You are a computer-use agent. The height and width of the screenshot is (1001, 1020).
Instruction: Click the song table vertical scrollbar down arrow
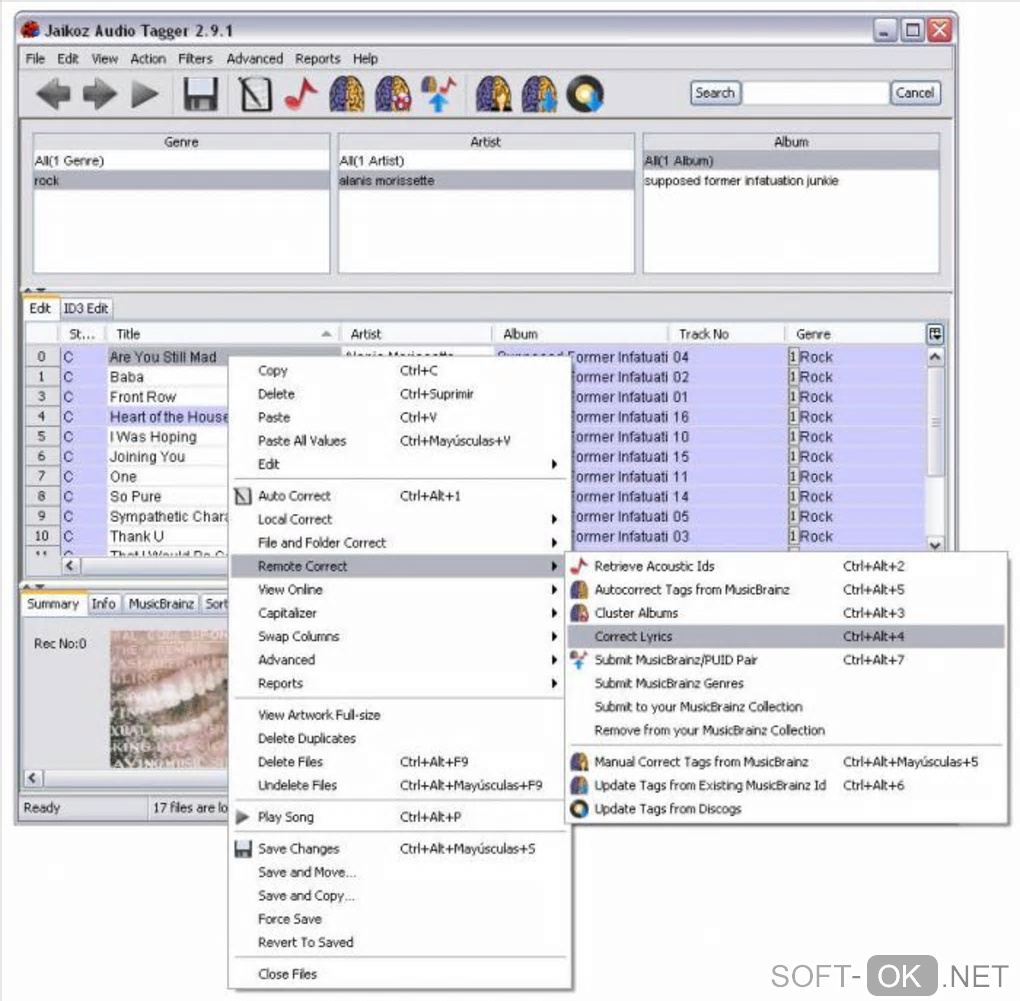click(x=935, y=545)
